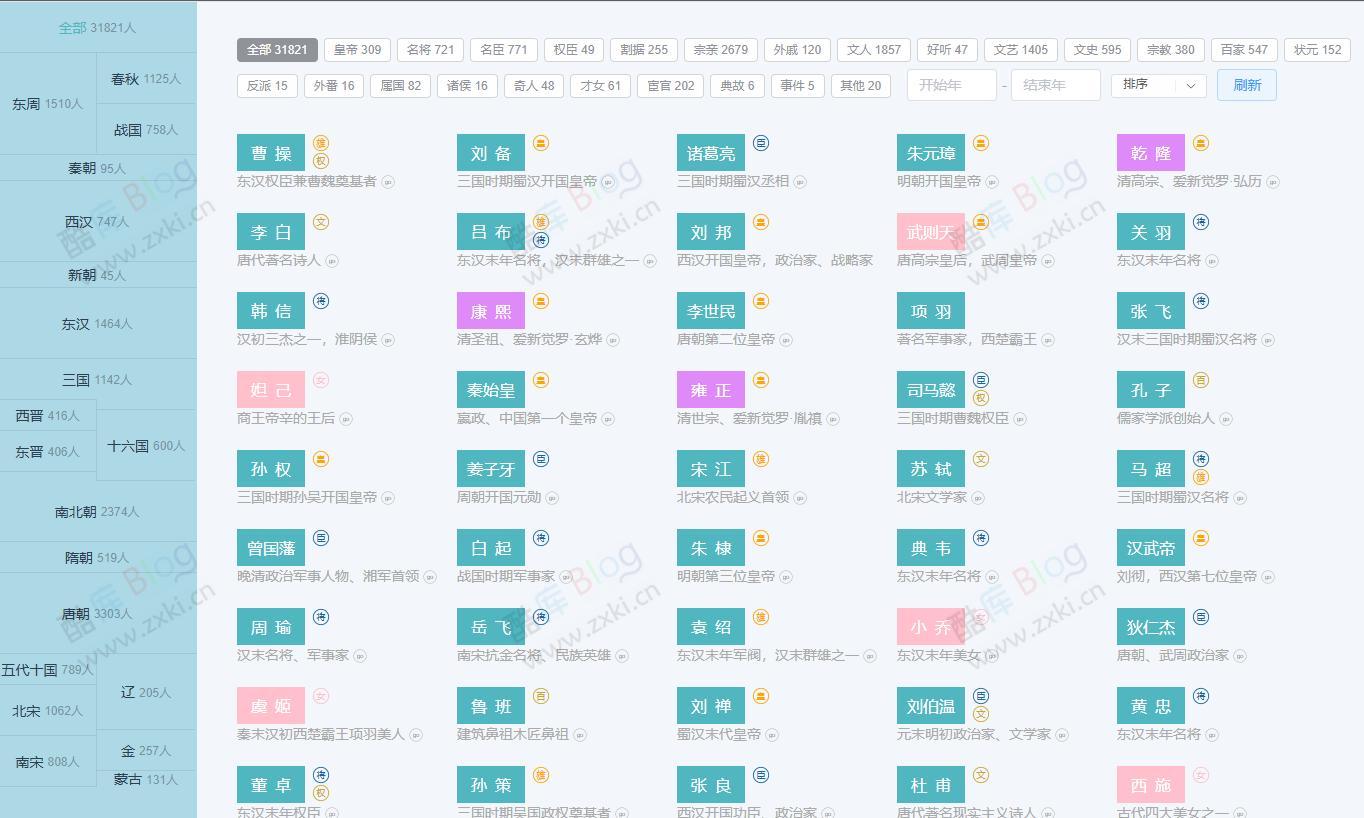The height and width of the screenshot is (818, 1364).
Task: Open the 乾隆 person card
Action: pyautogui.click(x=1150, y=153)
